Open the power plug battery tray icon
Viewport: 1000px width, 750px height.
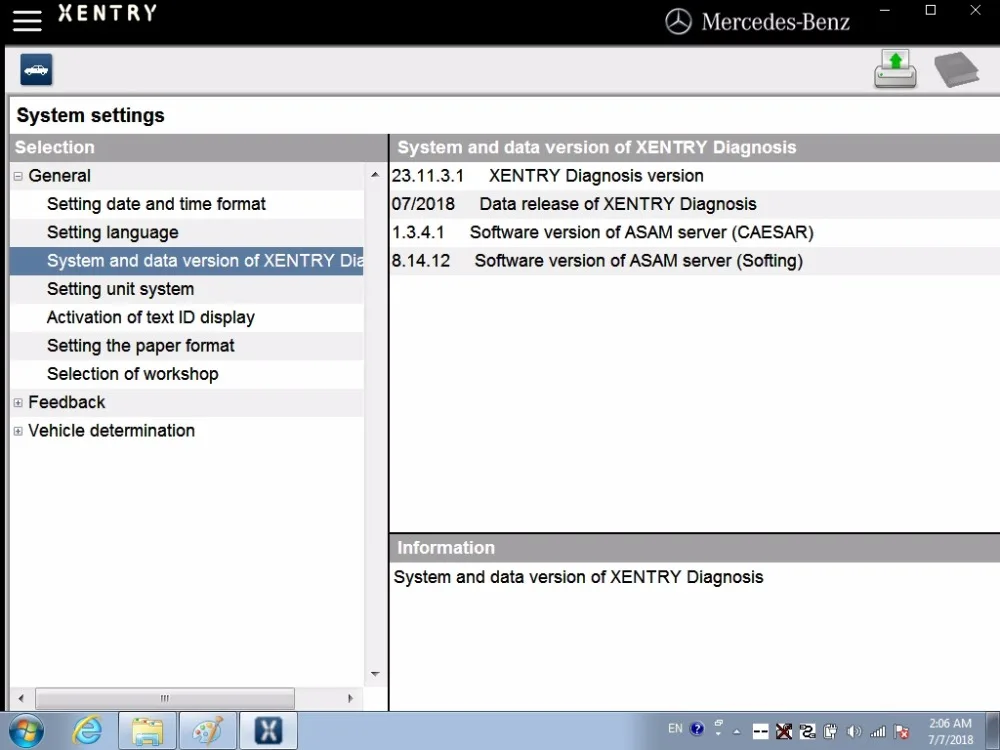[x=830, y=732]
